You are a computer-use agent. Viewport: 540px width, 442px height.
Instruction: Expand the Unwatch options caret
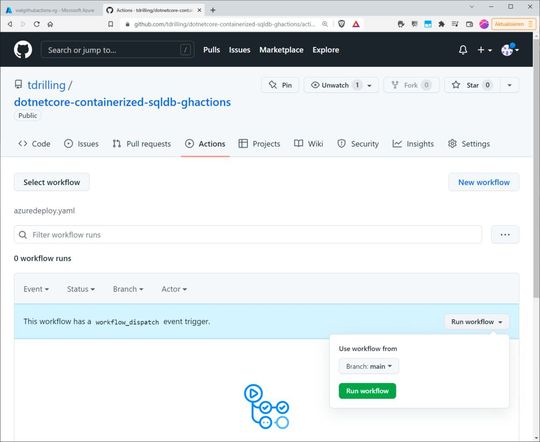370,85
